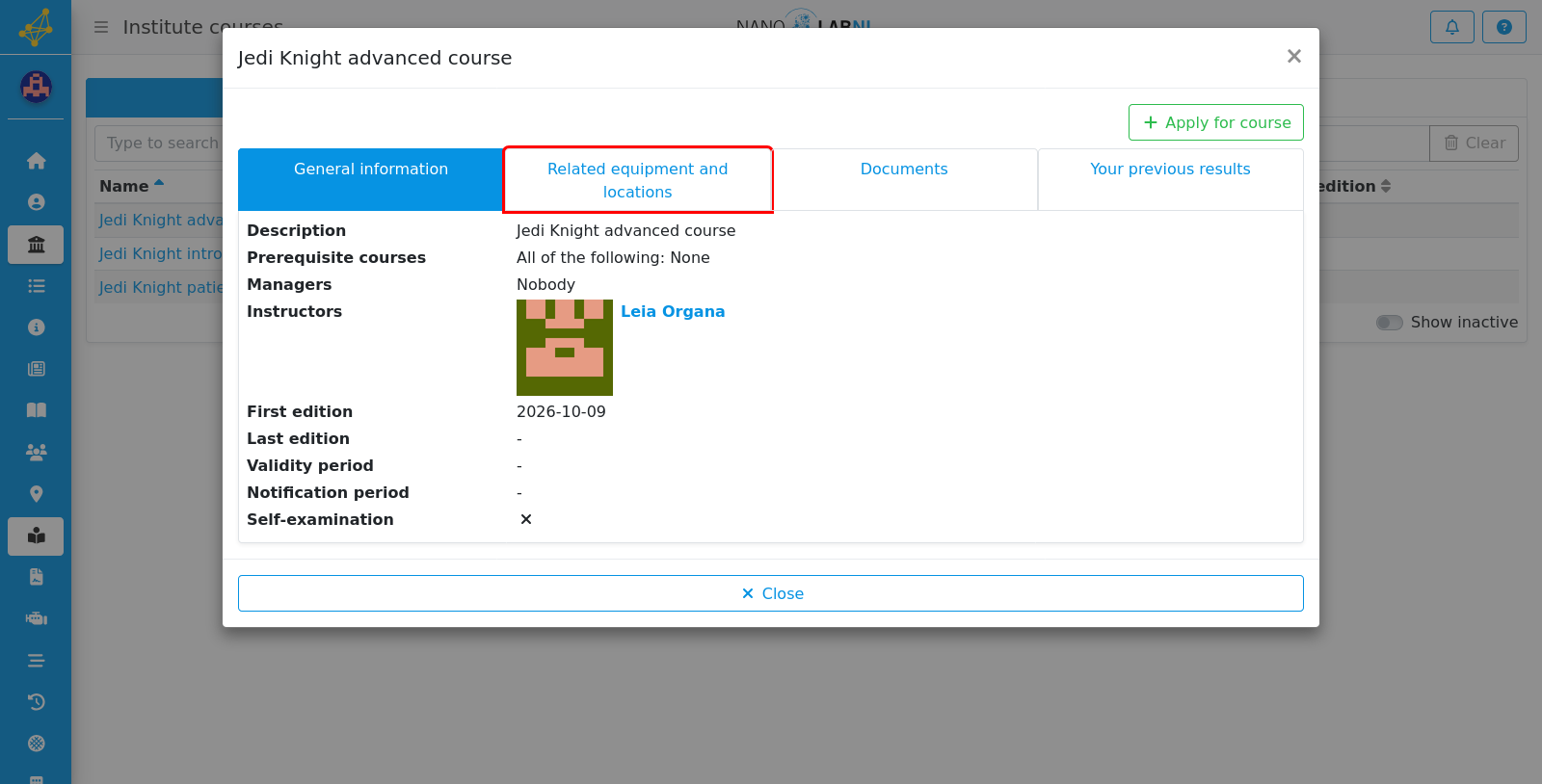The image size is (1542, 784).
Task: Click Apply for course button
Action: (x=1216, y=122)
